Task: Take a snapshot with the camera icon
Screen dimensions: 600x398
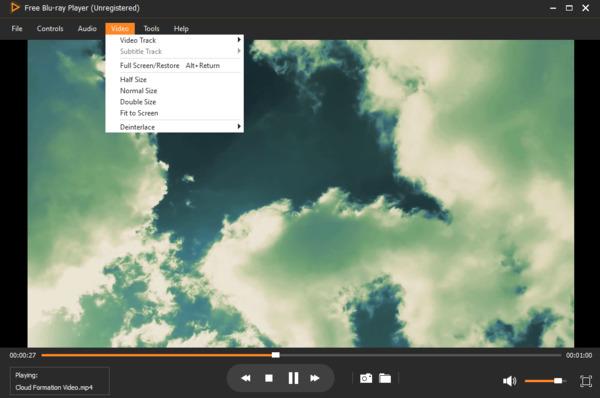Action: coord(366,378)
